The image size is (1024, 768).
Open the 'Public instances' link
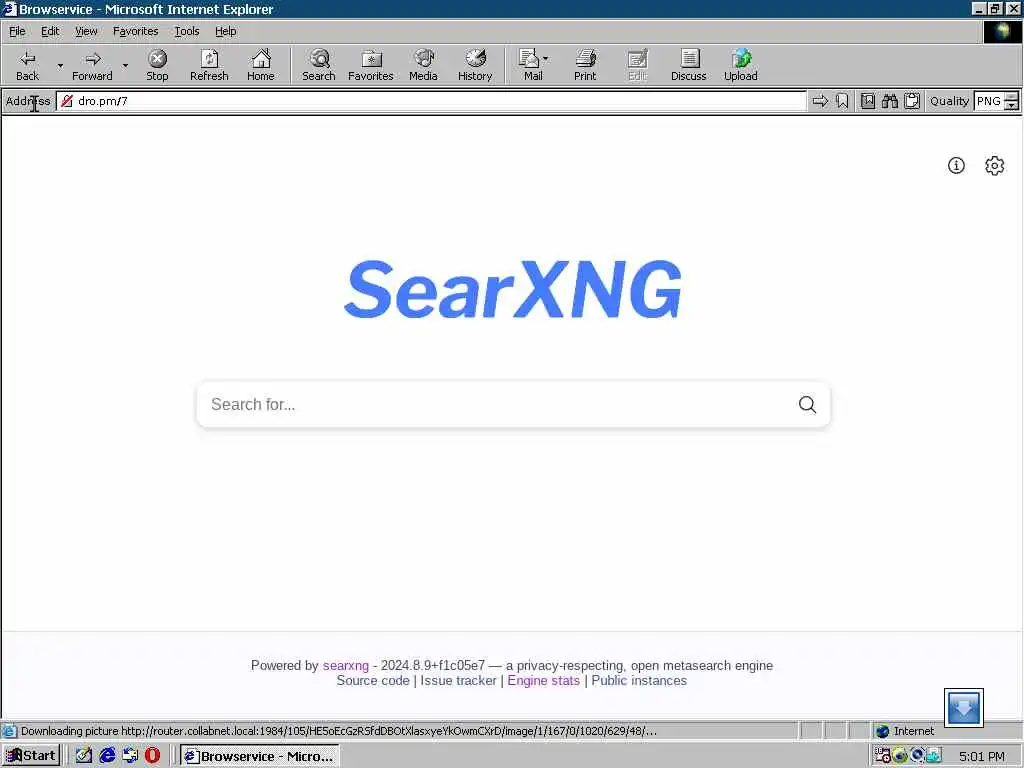point(639,680)
